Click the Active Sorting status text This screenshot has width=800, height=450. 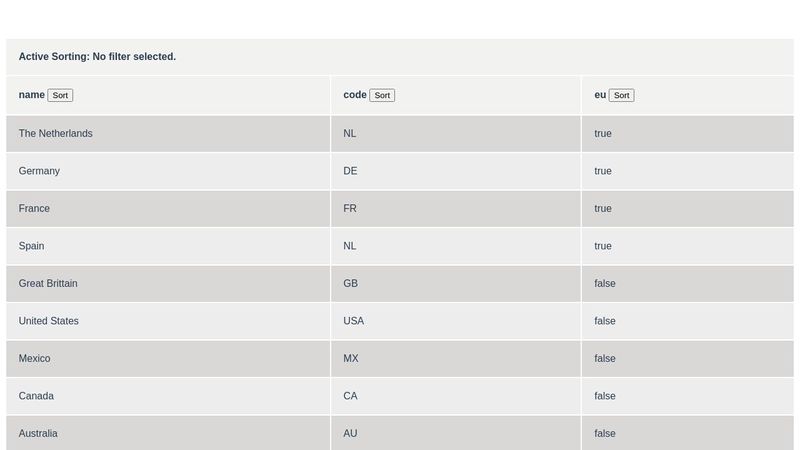pyautogui.click(x=97, y=57)
